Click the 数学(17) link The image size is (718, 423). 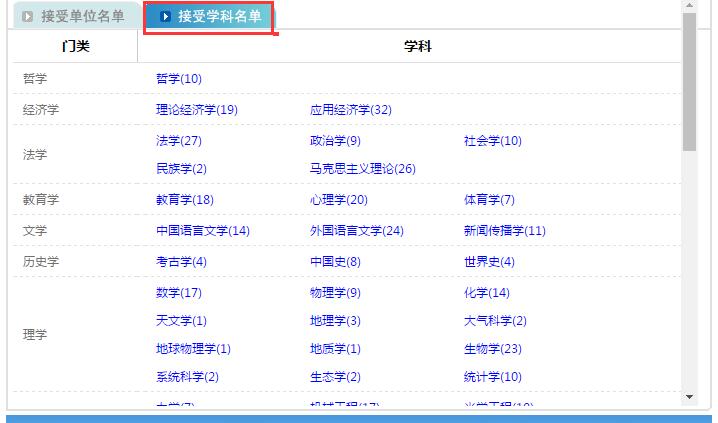coord(179,293)
